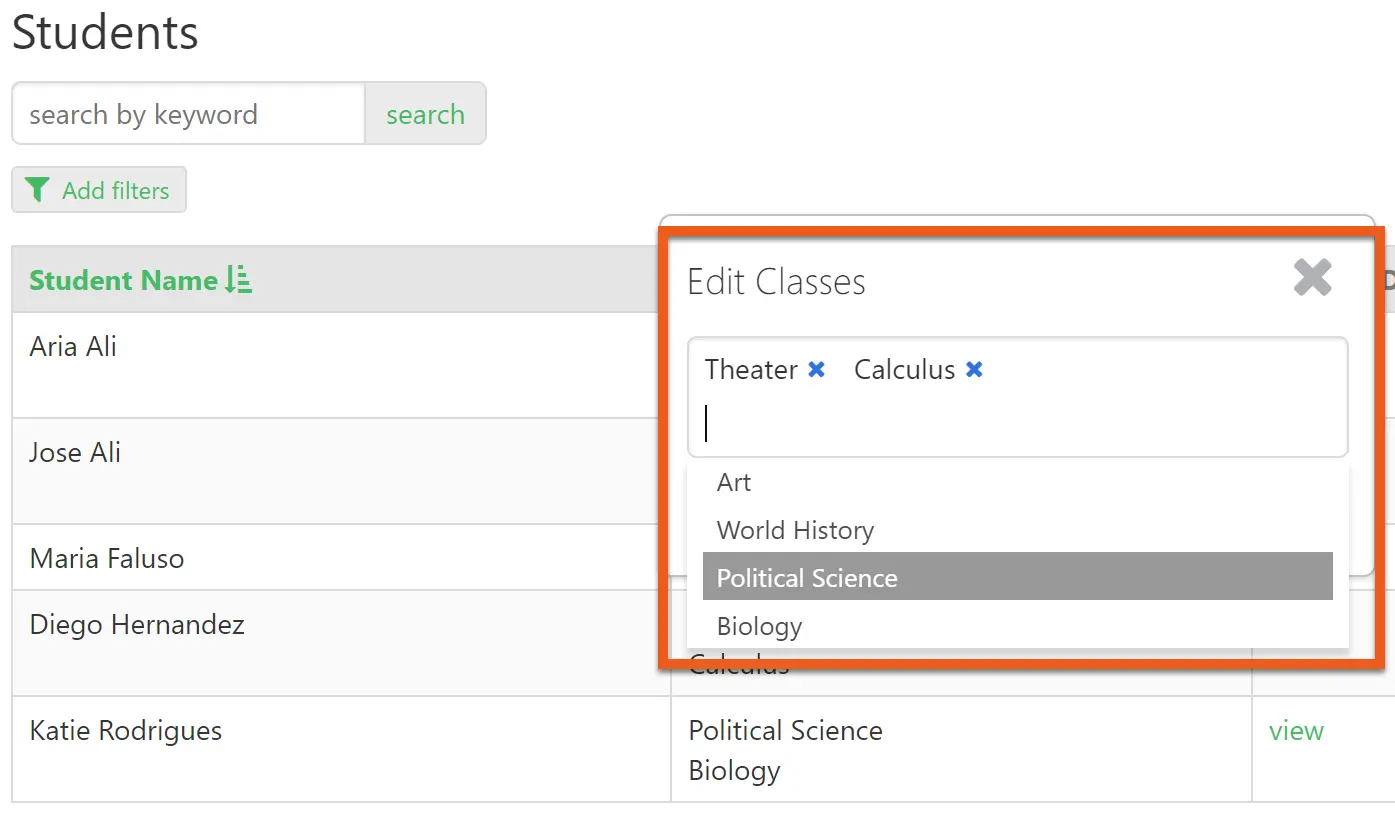Click the Student Name column header
Image resolution: width=1395 pixels, height=836 pixels.
point(123,280)
